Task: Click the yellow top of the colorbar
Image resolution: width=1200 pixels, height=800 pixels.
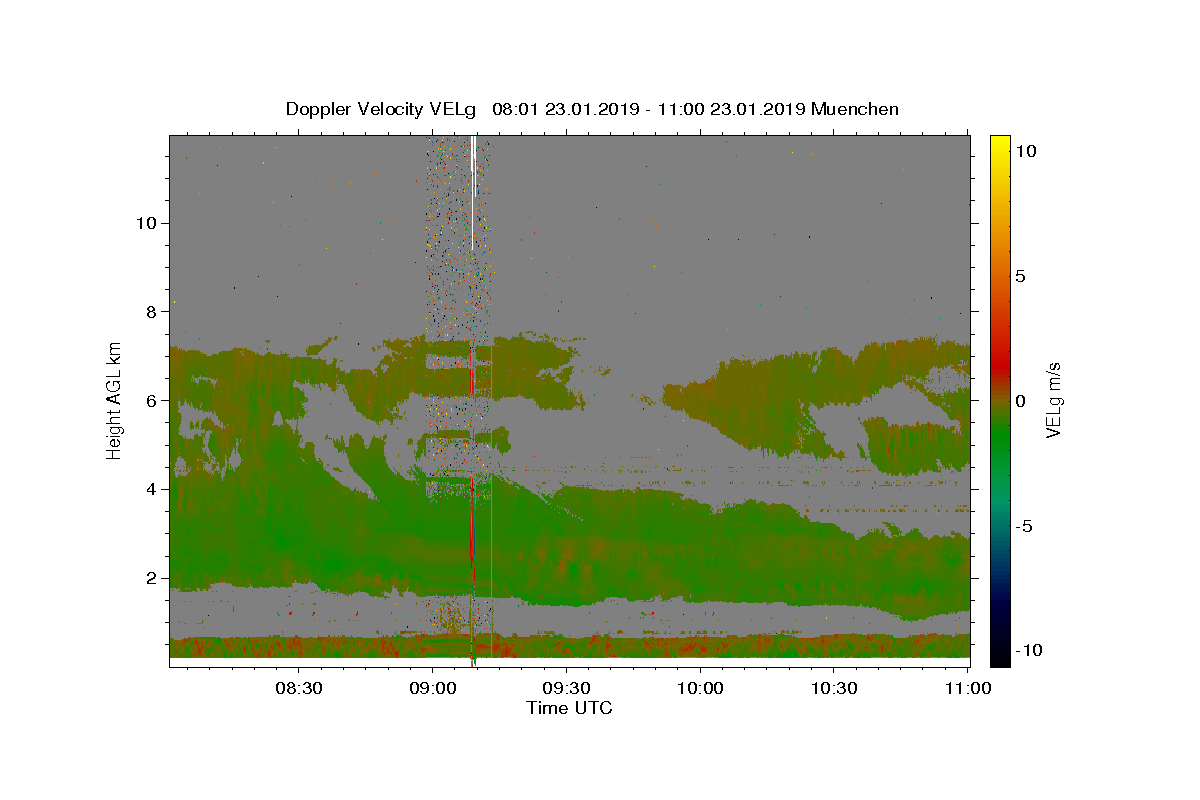Action: pyautogui.click(x=1000, y=143)
